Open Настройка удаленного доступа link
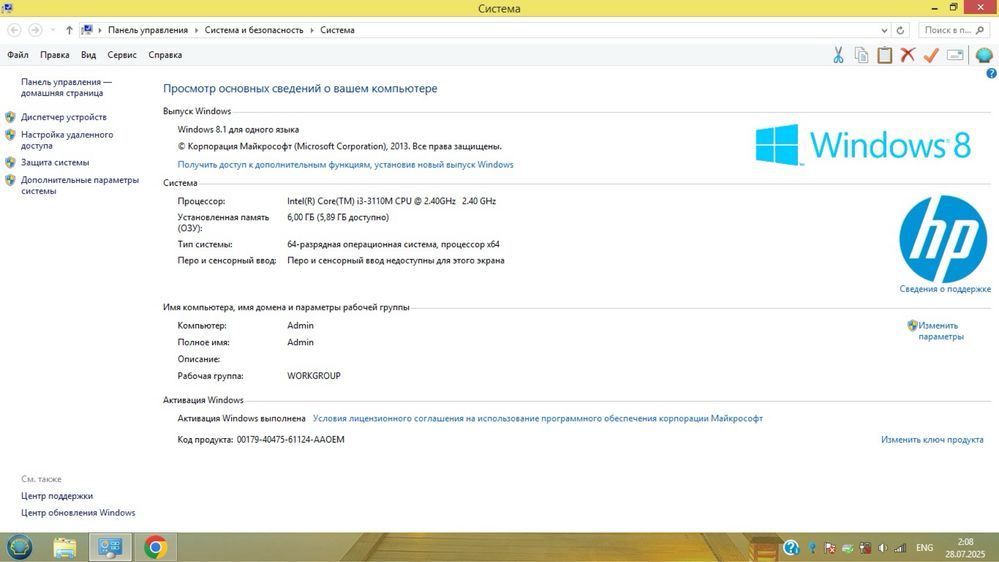The width and height of the screenshot is (999, 562). (x=67, y=140)
